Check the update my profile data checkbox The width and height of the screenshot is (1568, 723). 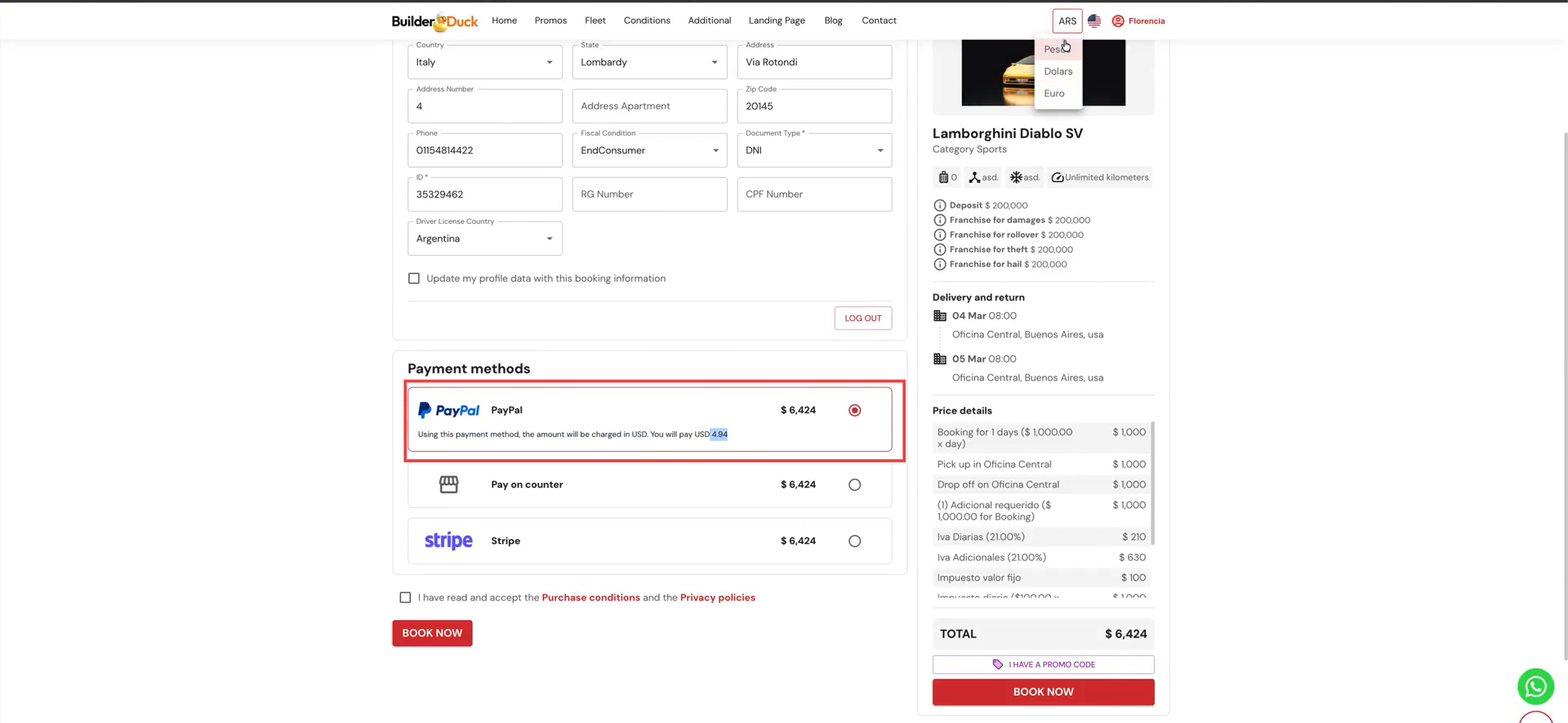[414, 279]
